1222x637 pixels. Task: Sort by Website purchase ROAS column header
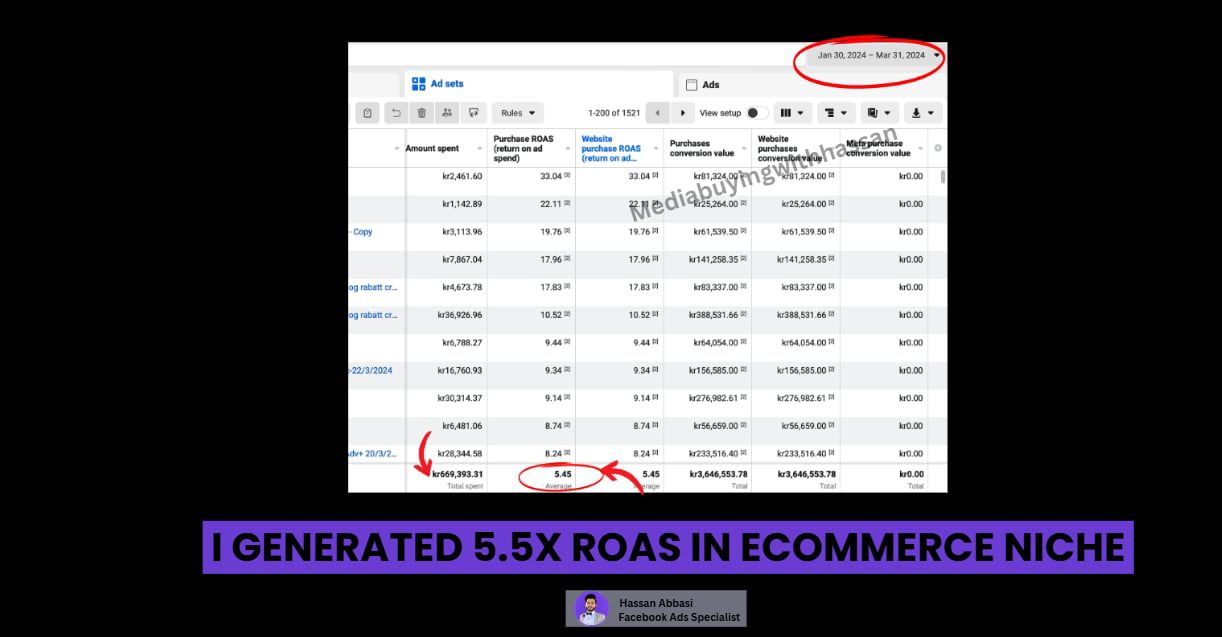coord(610,148)
